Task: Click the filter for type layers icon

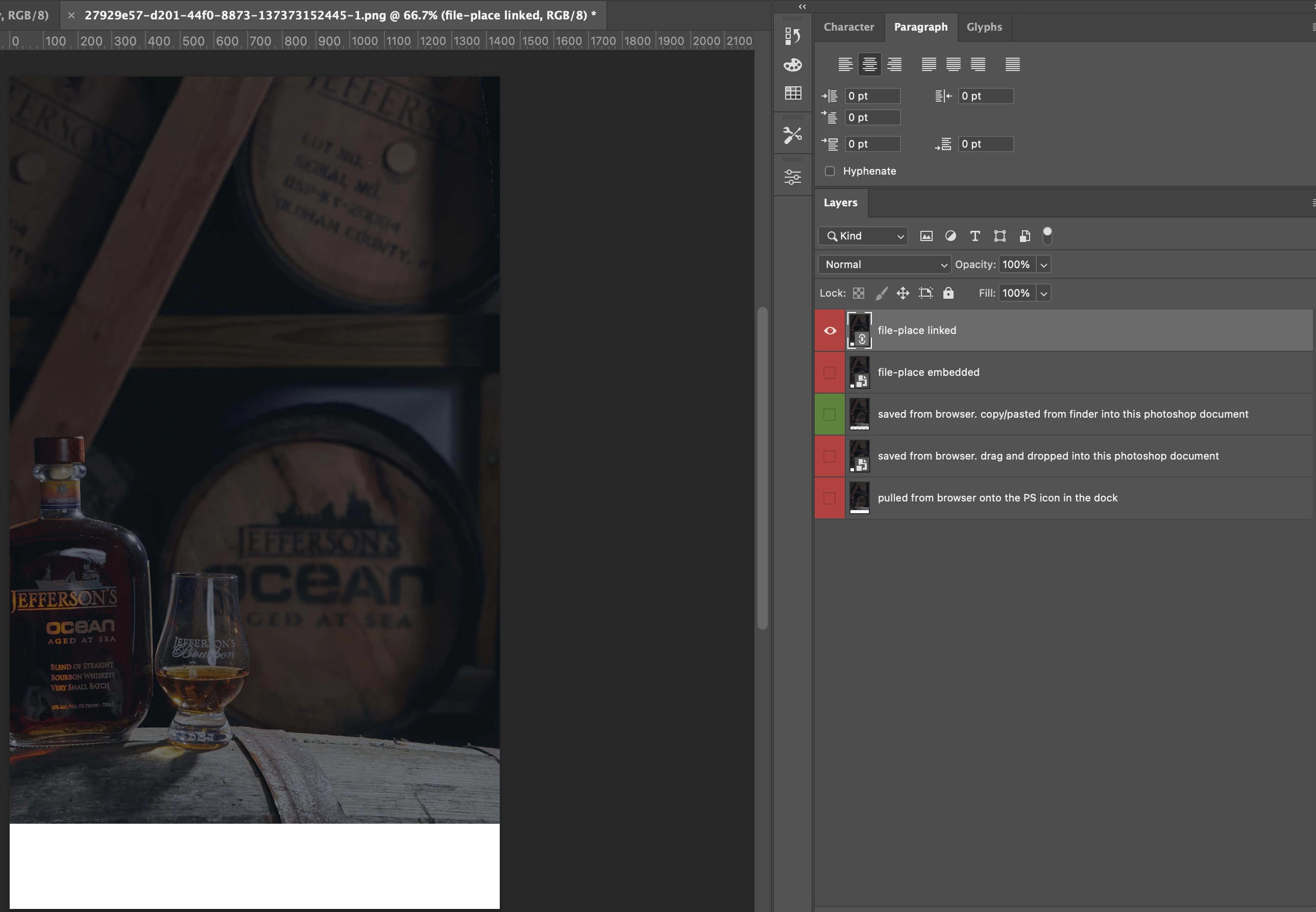Action: [975, 236]
